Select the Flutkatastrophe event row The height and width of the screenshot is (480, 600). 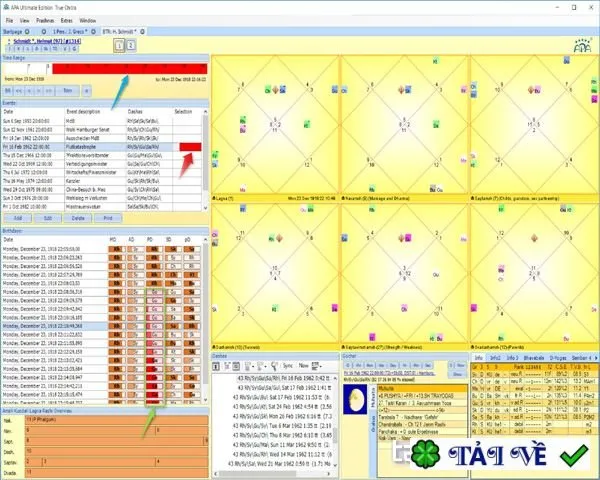(102, 147)
